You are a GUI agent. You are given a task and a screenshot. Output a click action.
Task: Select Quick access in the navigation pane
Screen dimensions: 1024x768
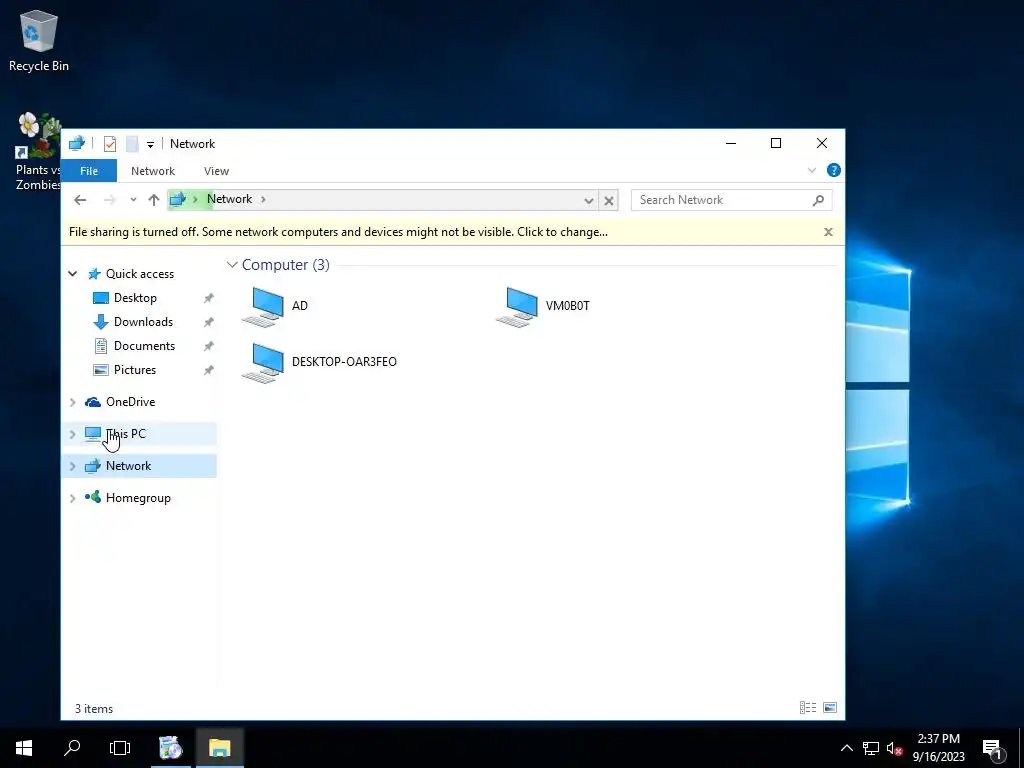(x=140, y=274)
